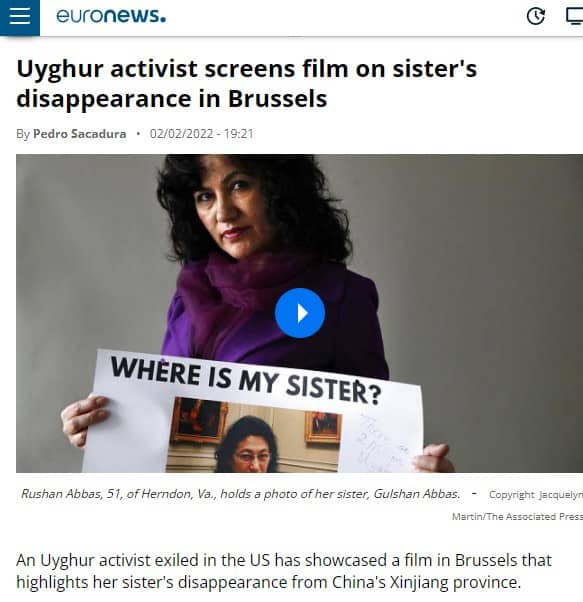Open author Pedro Sacadura's profile
583x602 pixels.
coord(79,134)
